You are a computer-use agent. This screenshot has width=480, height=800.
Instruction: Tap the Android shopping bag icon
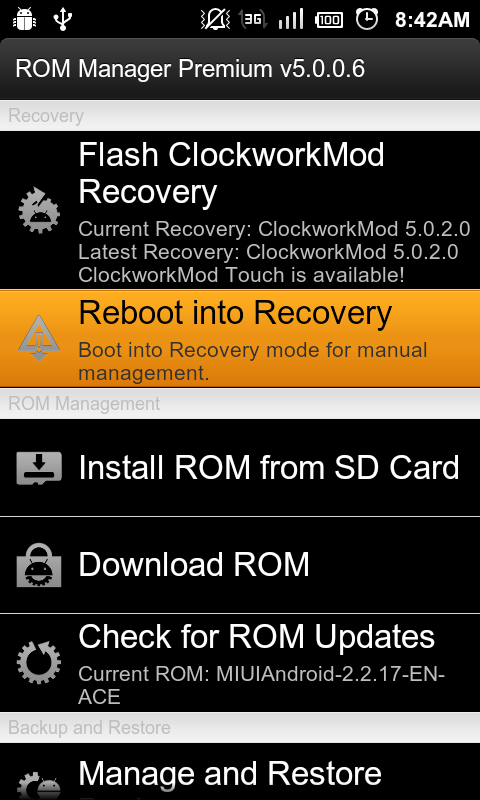(x=39, y=564)
